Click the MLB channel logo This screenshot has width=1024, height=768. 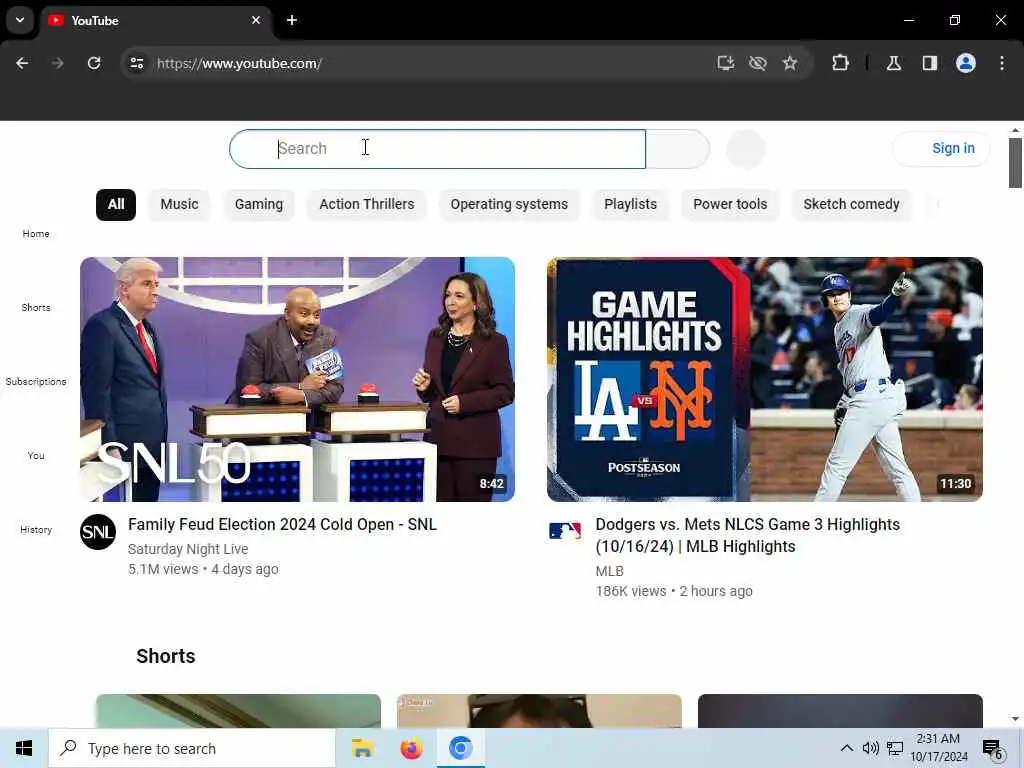pos(565,531)
